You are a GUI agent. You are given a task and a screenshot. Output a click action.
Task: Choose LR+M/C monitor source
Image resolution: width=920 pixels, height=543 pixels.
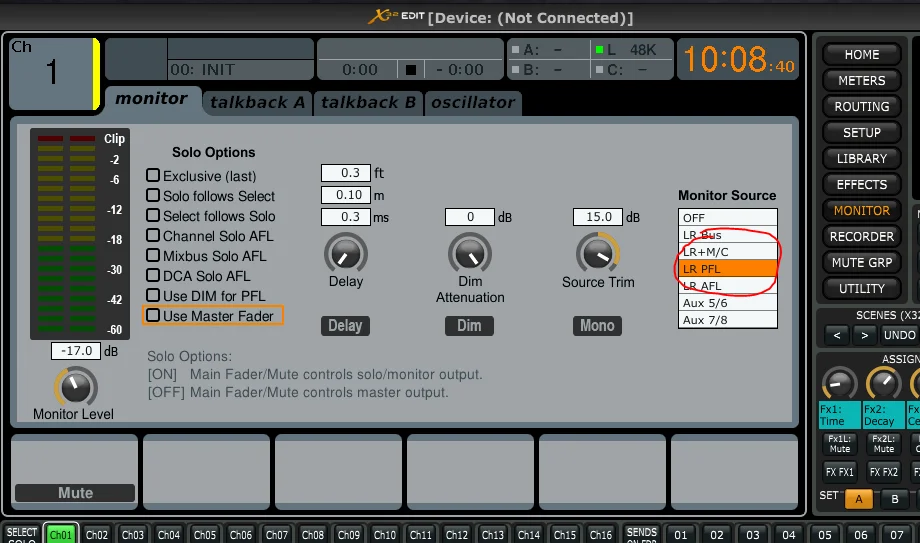728,252
